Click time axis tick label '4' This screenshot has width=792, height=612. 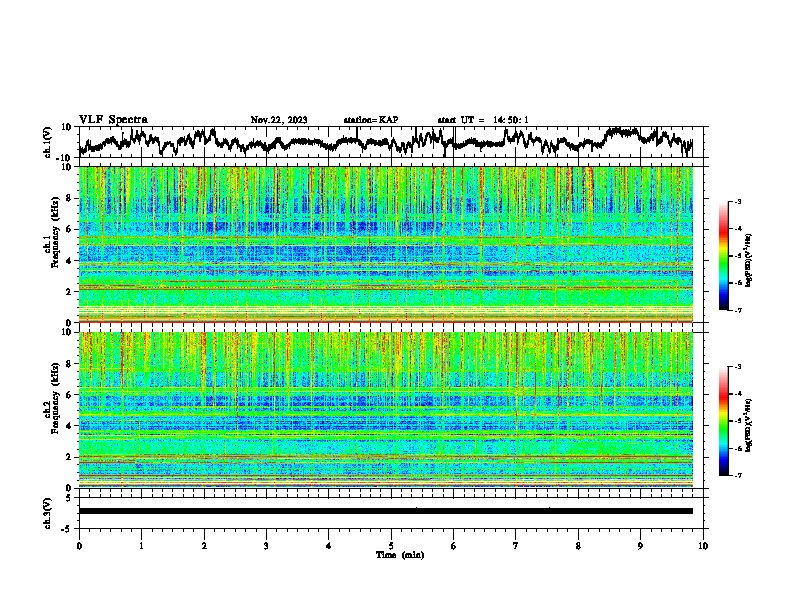click(329, 546)
